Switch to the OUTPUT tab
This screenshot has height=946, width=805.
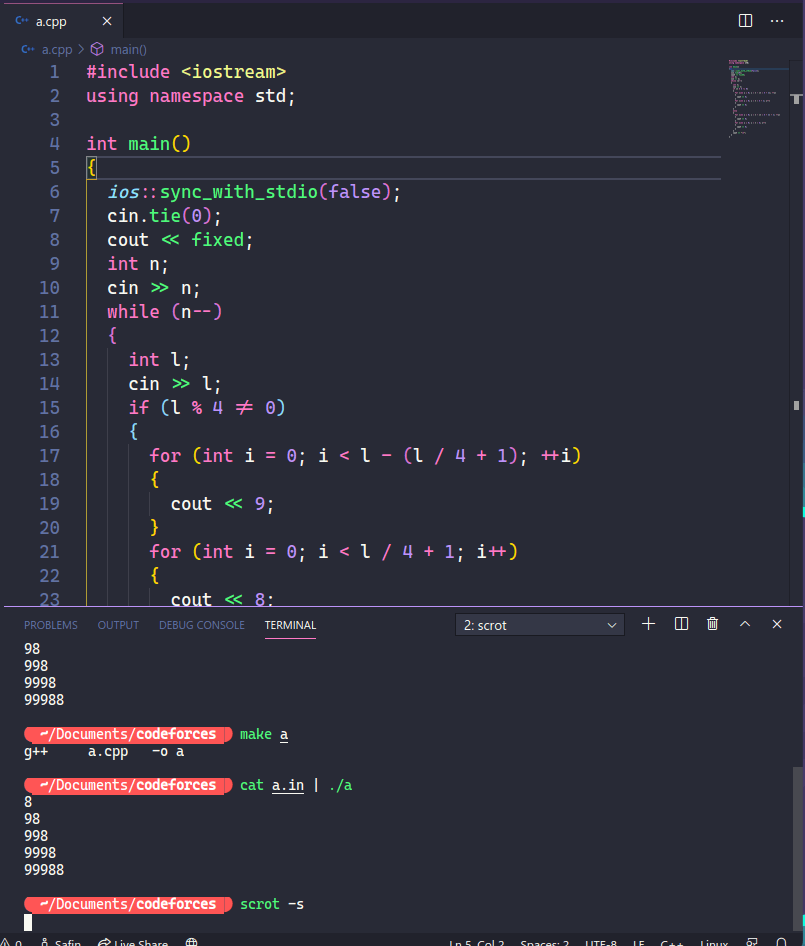pyautogui.click(x=118, y=625)
